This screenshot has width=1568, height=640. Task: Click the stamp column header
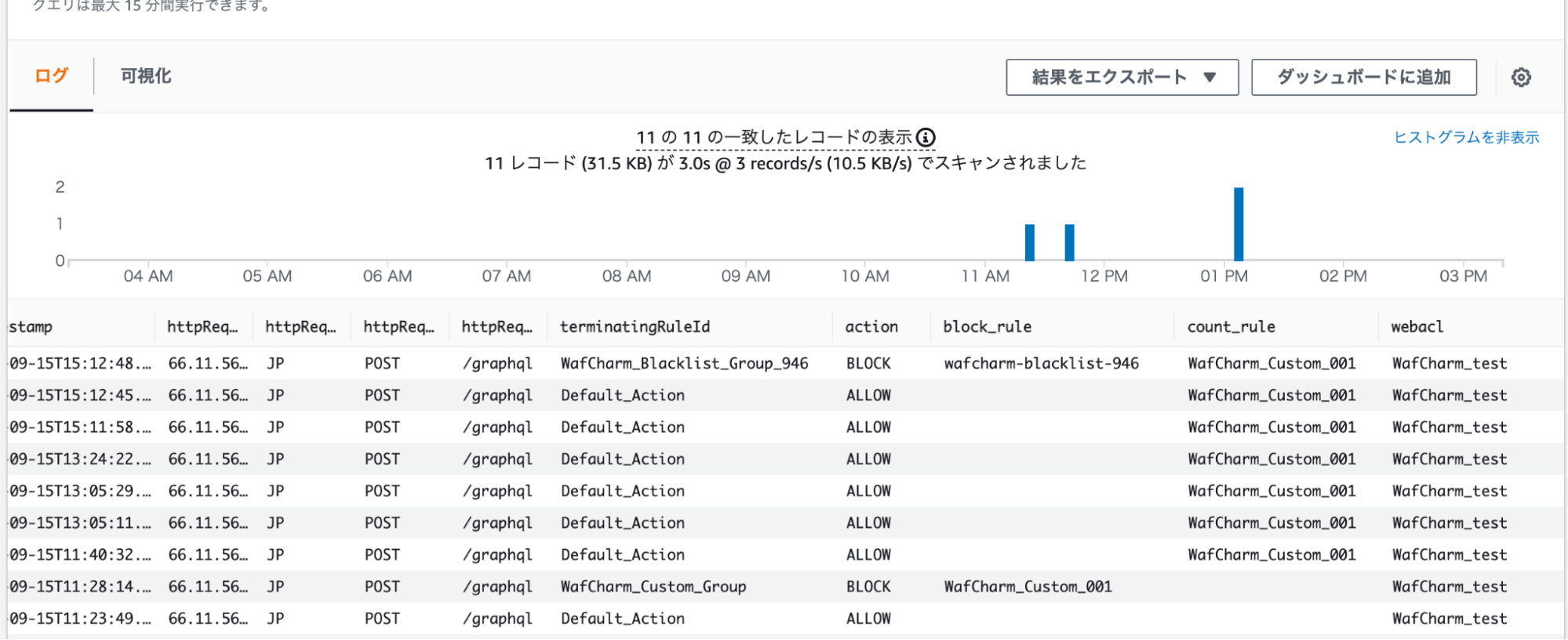coord(31,327)
